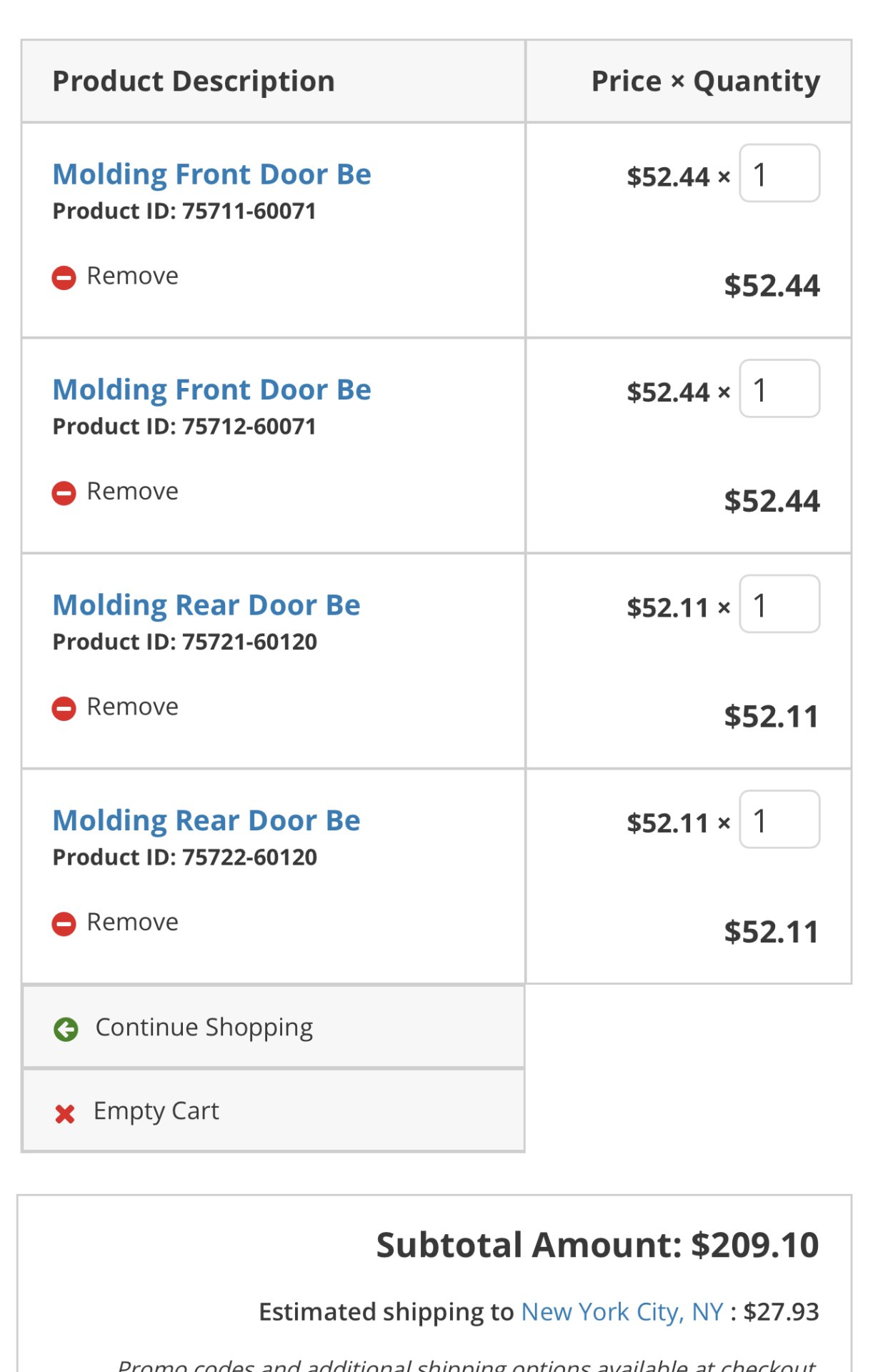
Task: Click red remove icon for product 75712-60071
Action: pyautogui.click(x=64, y=493)
